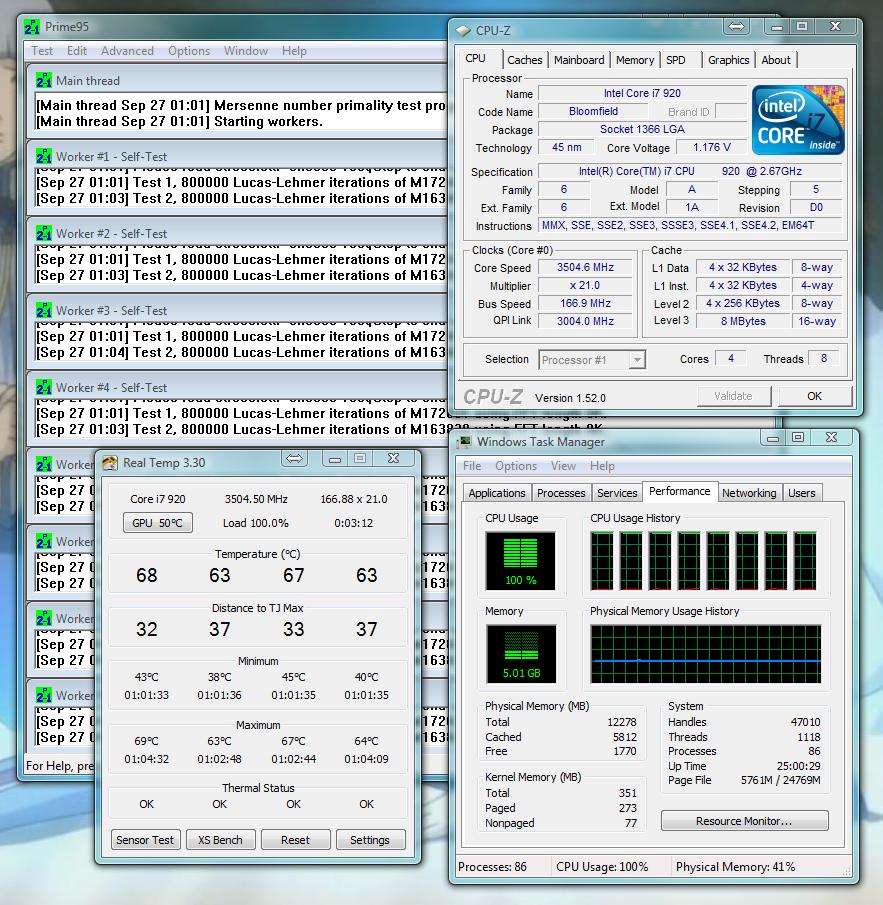Open the Advanced menu in Prime95
Viewport: 883px width, 905px height.
[127, 51]
